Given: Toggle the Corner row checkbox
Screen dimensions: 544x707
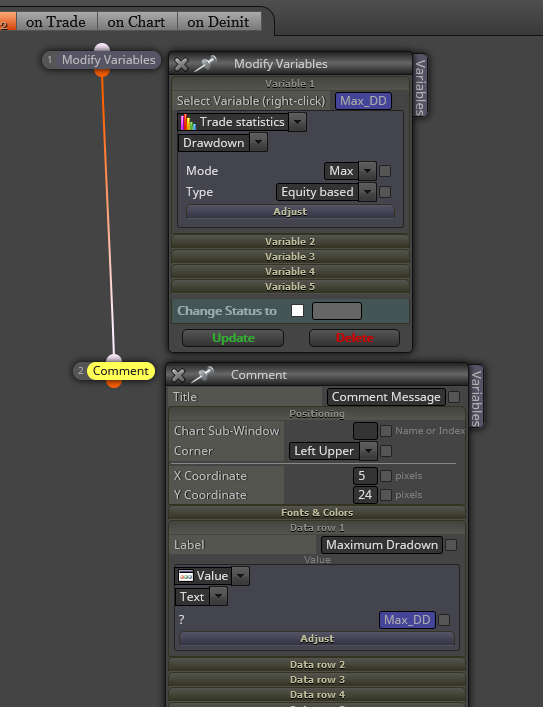Looking at the screenshot, I should 386,451.
